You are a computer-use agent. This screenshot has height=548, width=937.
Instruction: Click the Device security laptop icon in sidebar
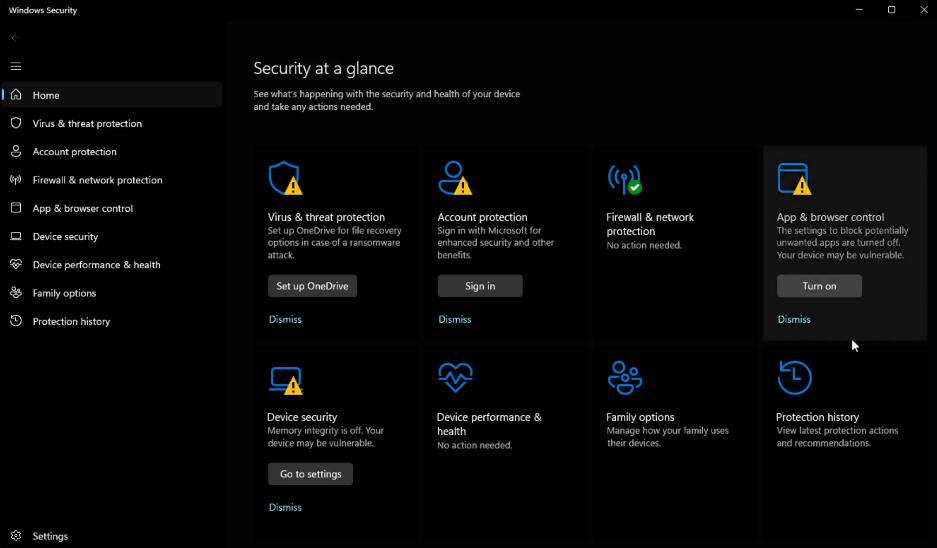coord(16,236)
